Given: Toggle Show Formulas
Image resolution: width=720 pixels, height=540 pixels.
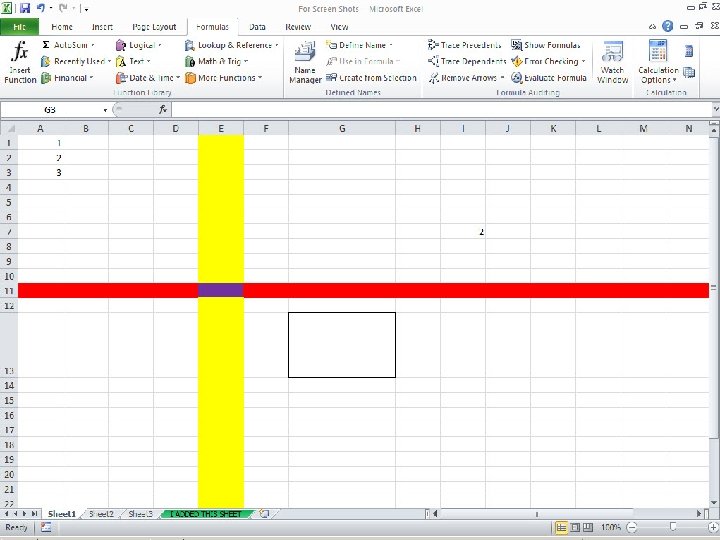Looking at the screenshot, I should (546, 45).
